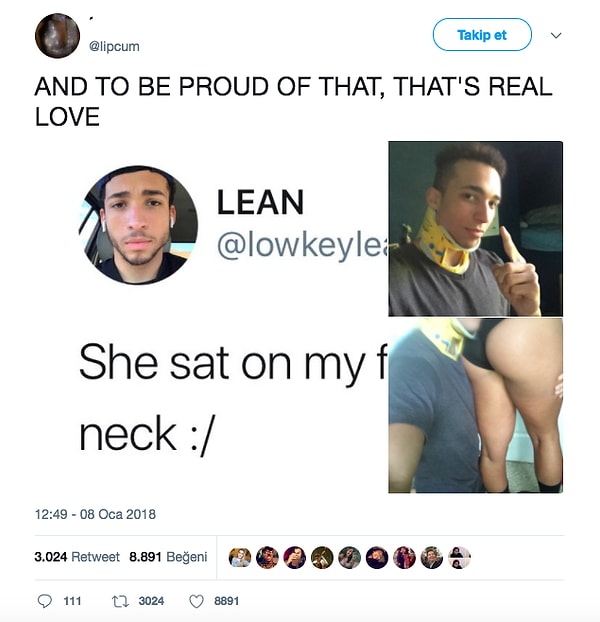The height and width of the screenshot is (622, 600).
Task: Open the @lipcum handle link
Action: [114, 46]
